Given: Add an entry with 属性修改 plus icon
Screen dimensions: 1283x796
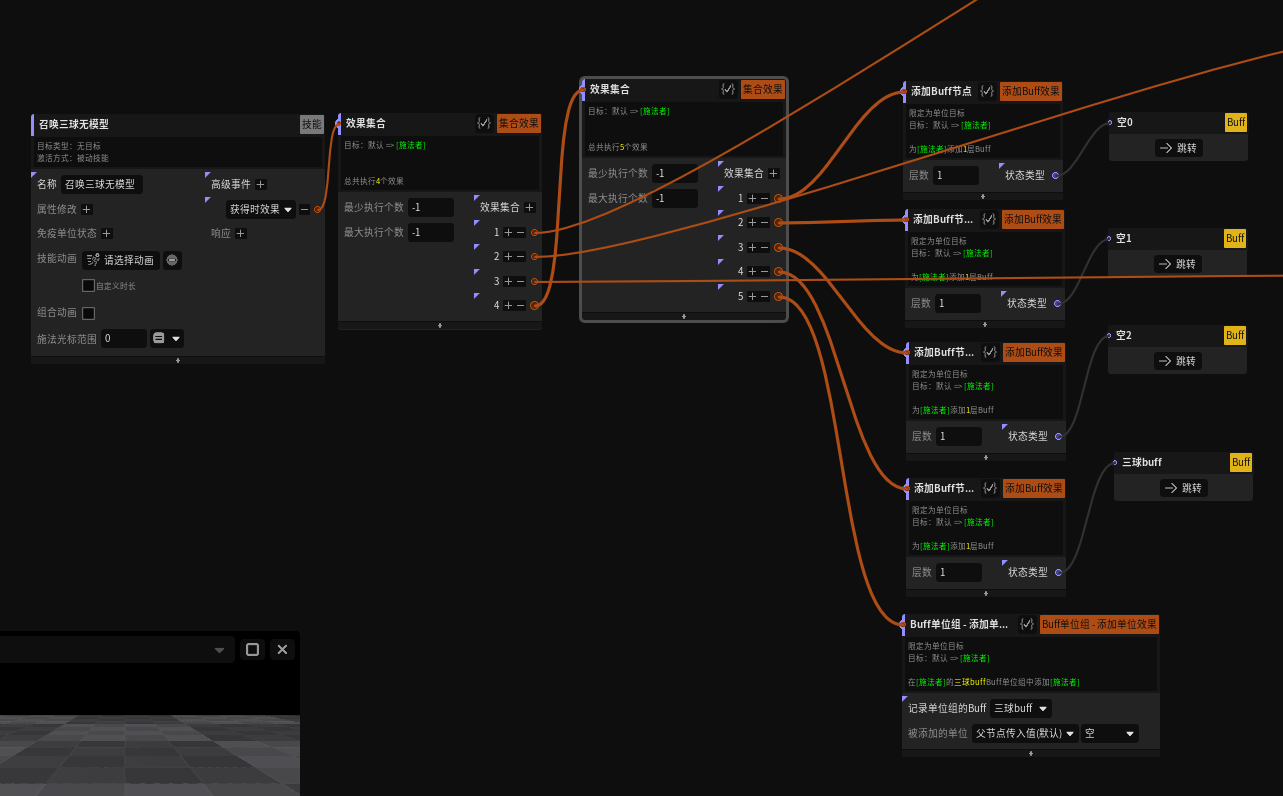Looking at the screenshot, I should (x=87, y=209).
